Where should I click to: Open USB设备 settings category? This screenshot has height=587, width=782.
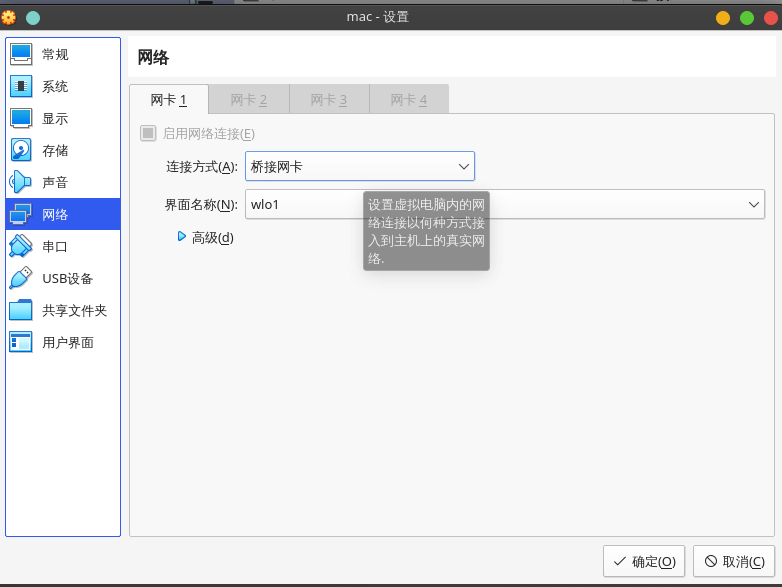[x=63, y=278]
